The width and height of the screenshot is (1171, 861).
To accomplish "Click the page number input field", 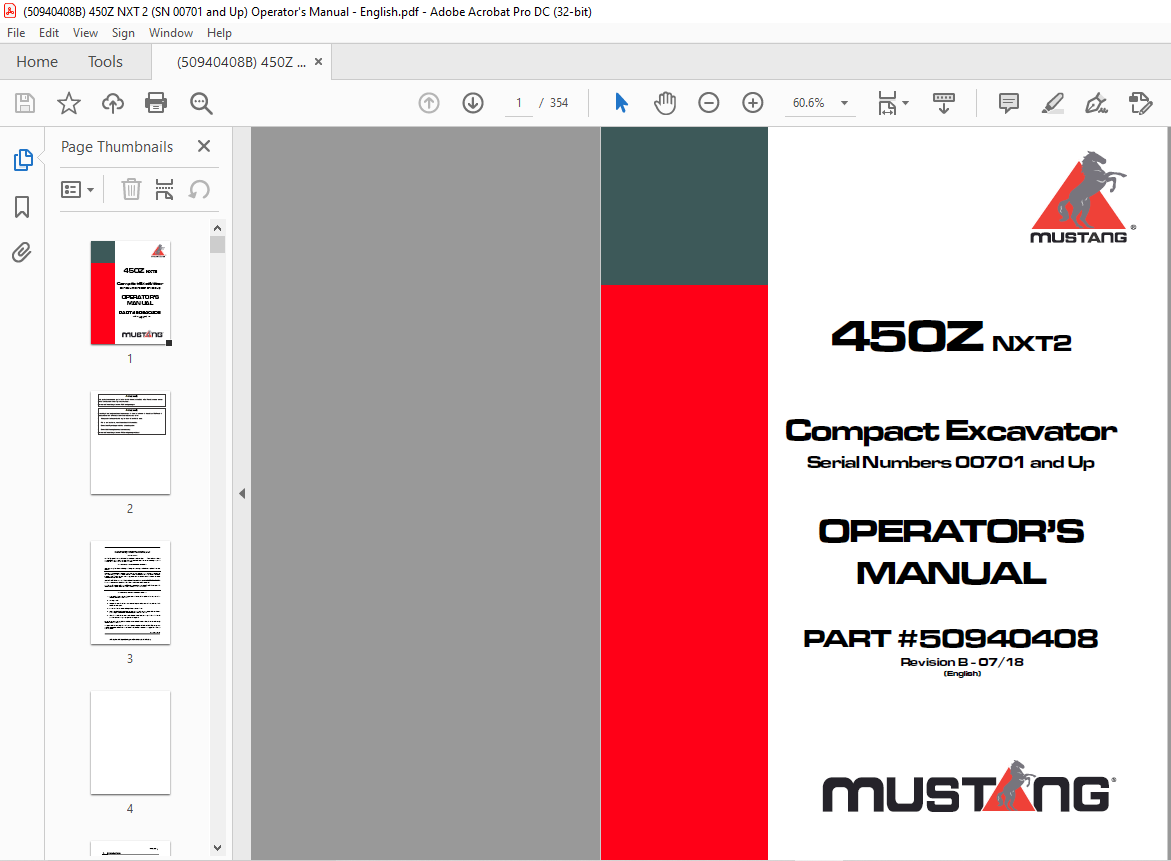I will coord(518,103).
